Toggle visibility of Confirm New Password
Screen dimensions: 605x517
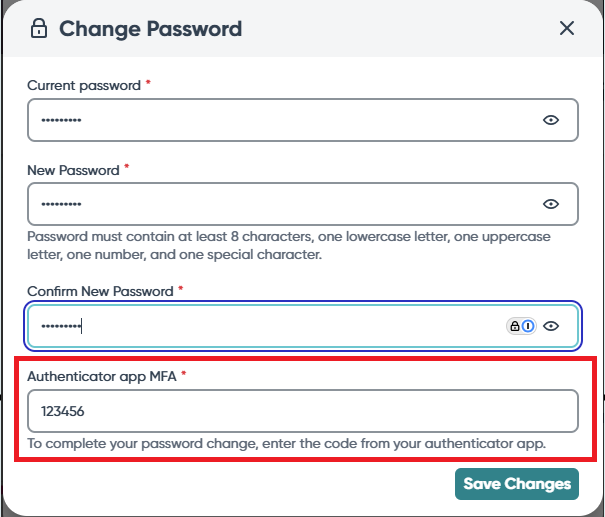point(551,326)
